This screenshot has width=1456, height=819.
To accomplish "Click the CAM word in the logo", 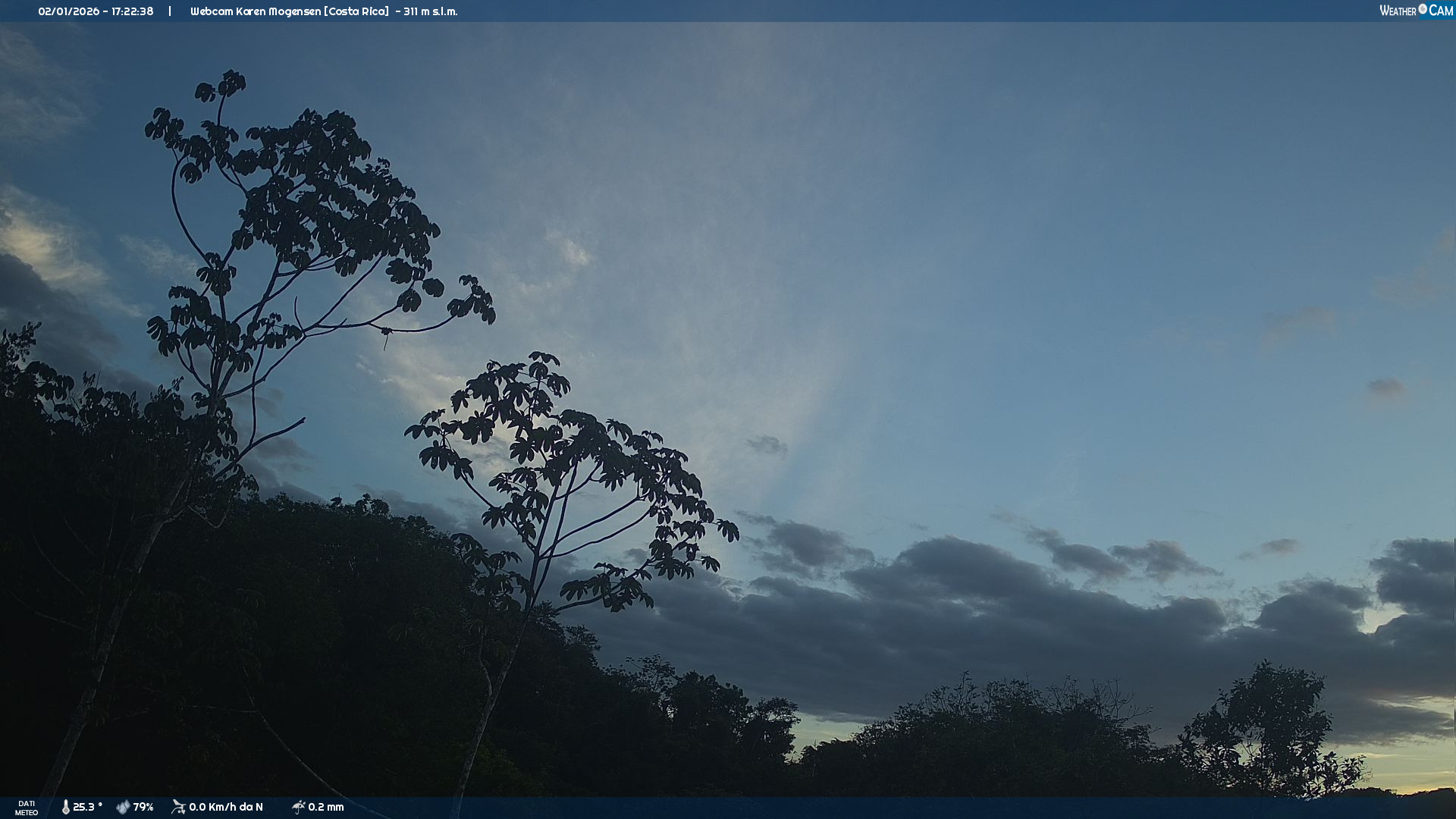I will point(1441,11).
